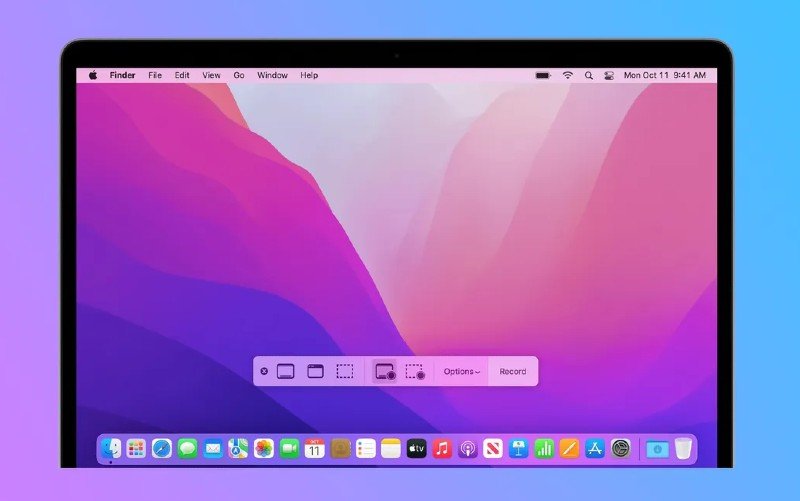Open App Store from the Dock
The width and height of the screenshot is (800, 501).
(x=595, y=448)
